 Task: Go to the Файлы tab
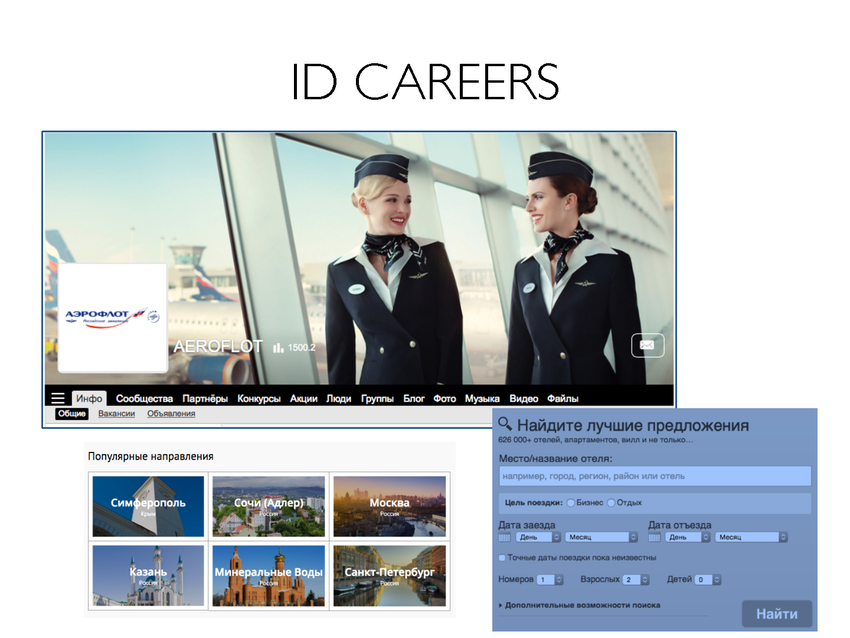click(x=563, y=398)
